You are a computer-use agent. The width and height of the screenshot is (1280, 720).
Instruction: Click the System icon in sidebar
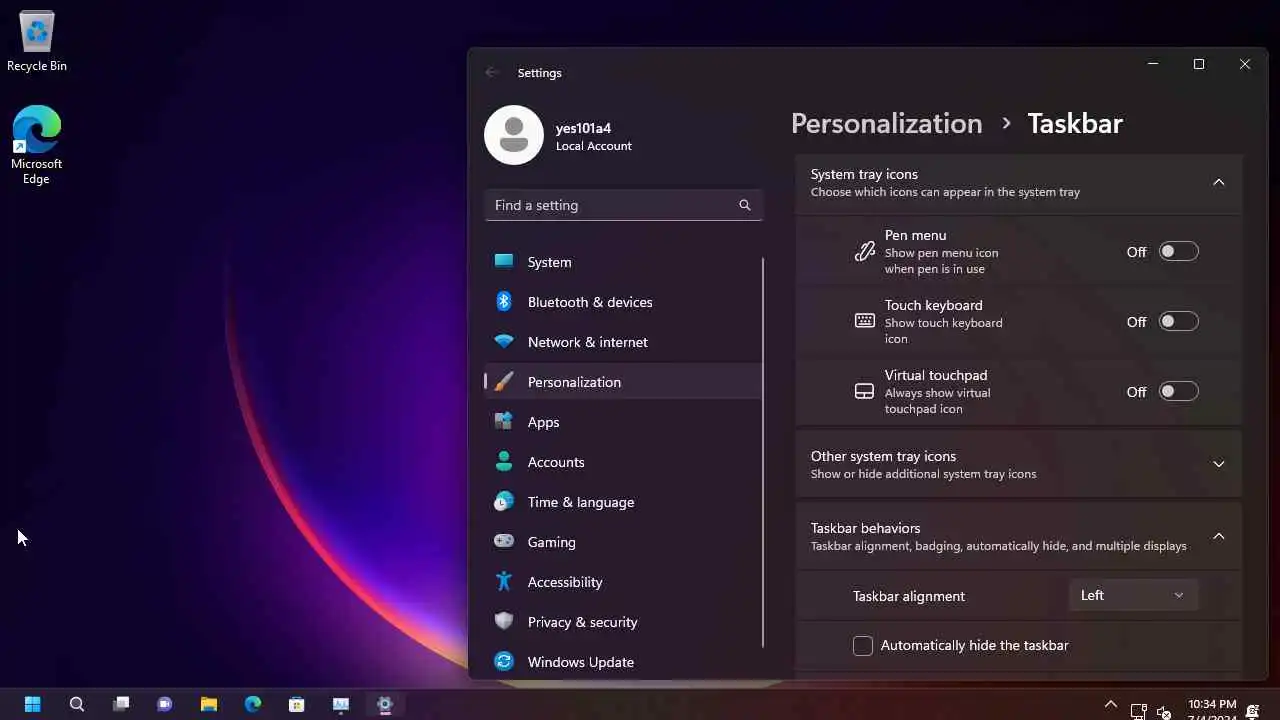[x=504, y=261]
